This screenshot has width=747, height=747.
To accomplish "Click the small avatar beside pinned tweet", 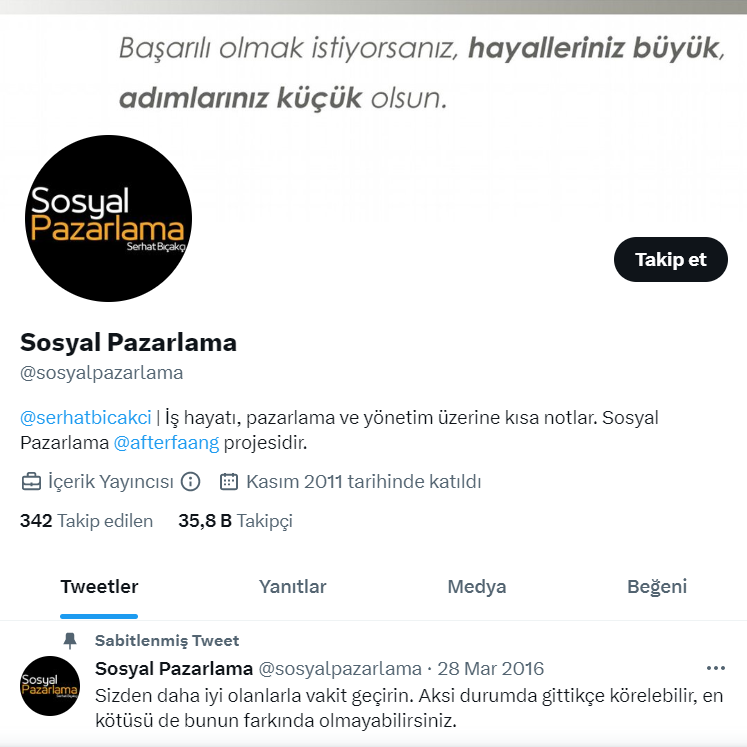I will [50, 686].
